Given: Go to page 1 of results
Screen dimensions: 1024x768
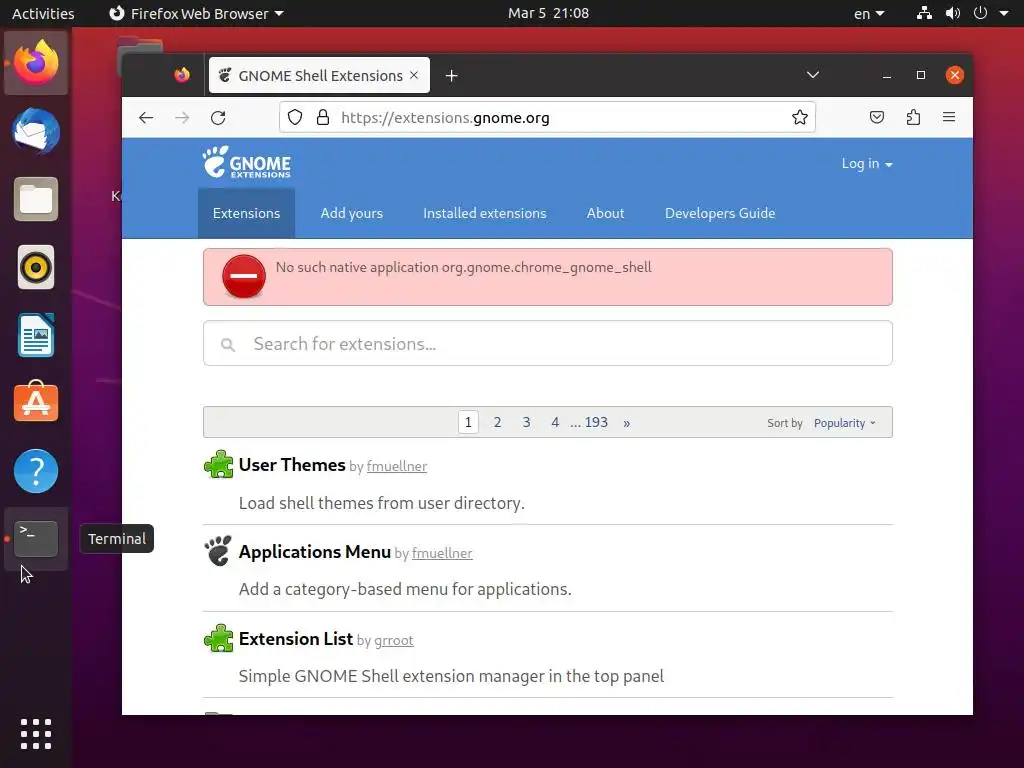Looking at the screenshot, I should 468,423.
